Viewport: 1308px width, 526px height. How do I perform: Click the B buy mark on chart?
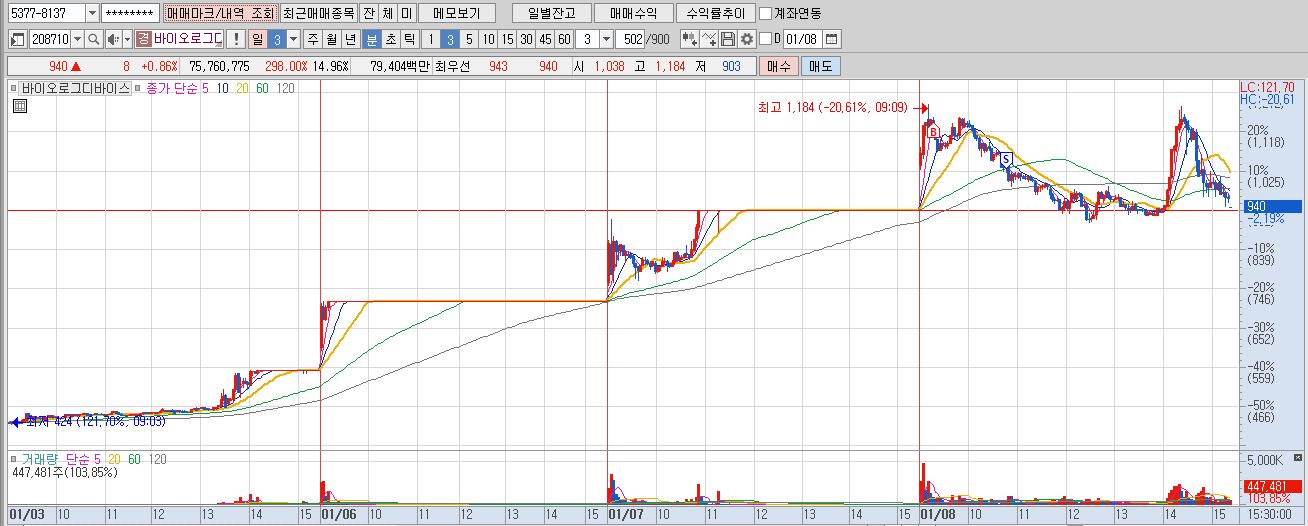(931, 131)
